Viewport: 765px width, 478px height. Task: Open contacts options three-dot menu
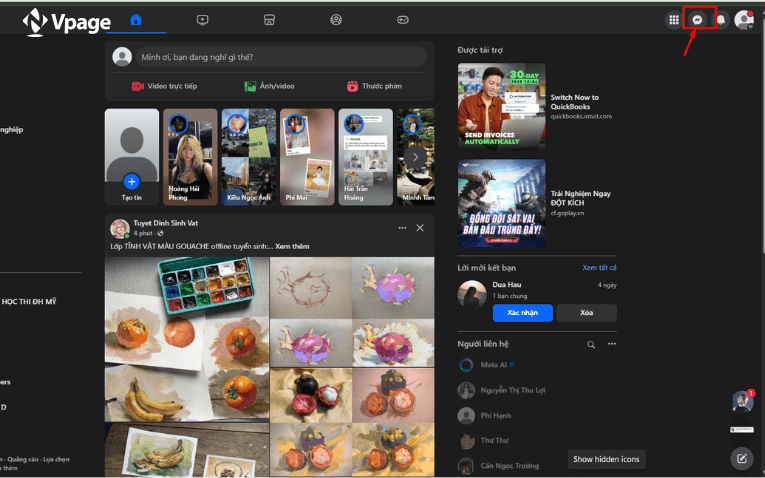[612, 344]
